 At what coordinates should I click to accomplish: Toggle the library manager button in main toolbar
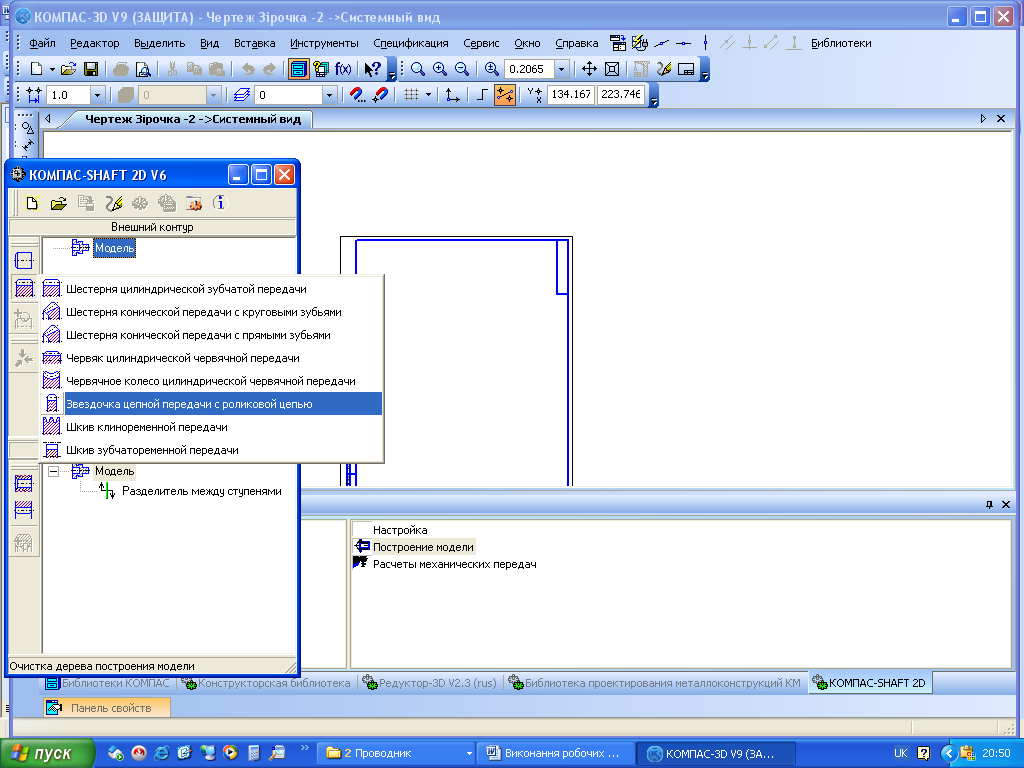298,69
